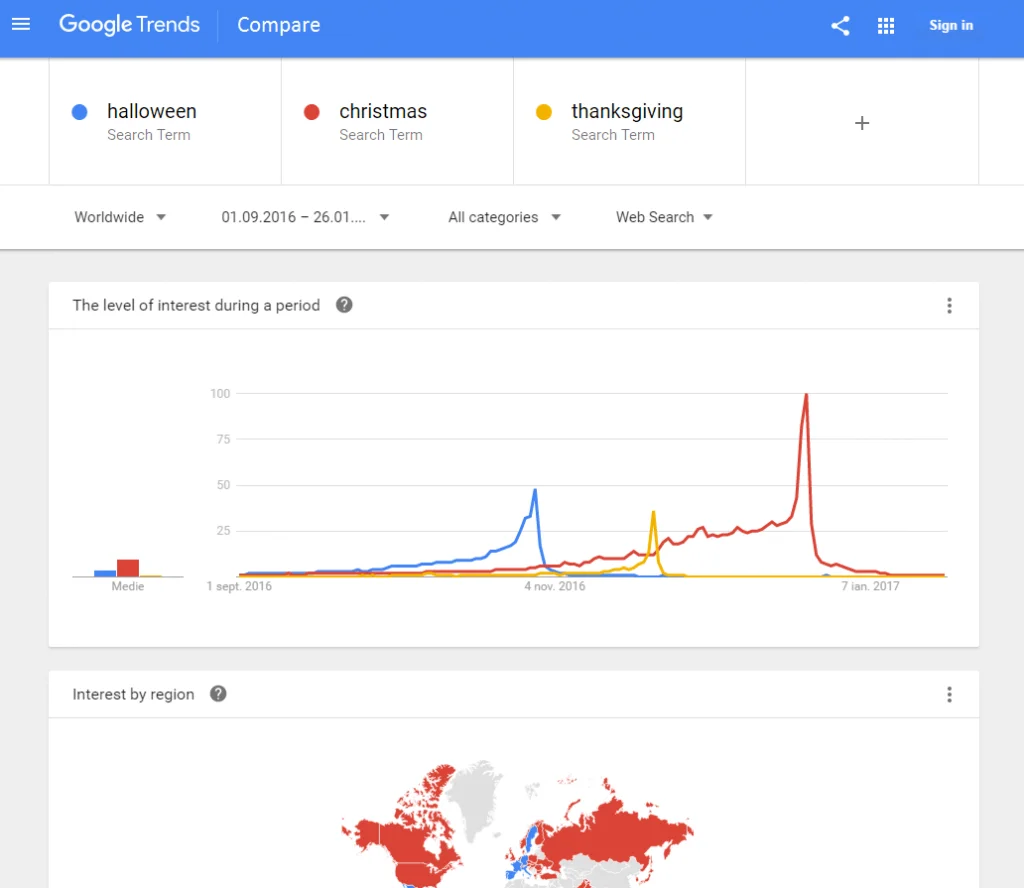Add a comparison term with plus
Image resolution: width=1024 pixels, height=888 pixels.
[x=862, y=123]
